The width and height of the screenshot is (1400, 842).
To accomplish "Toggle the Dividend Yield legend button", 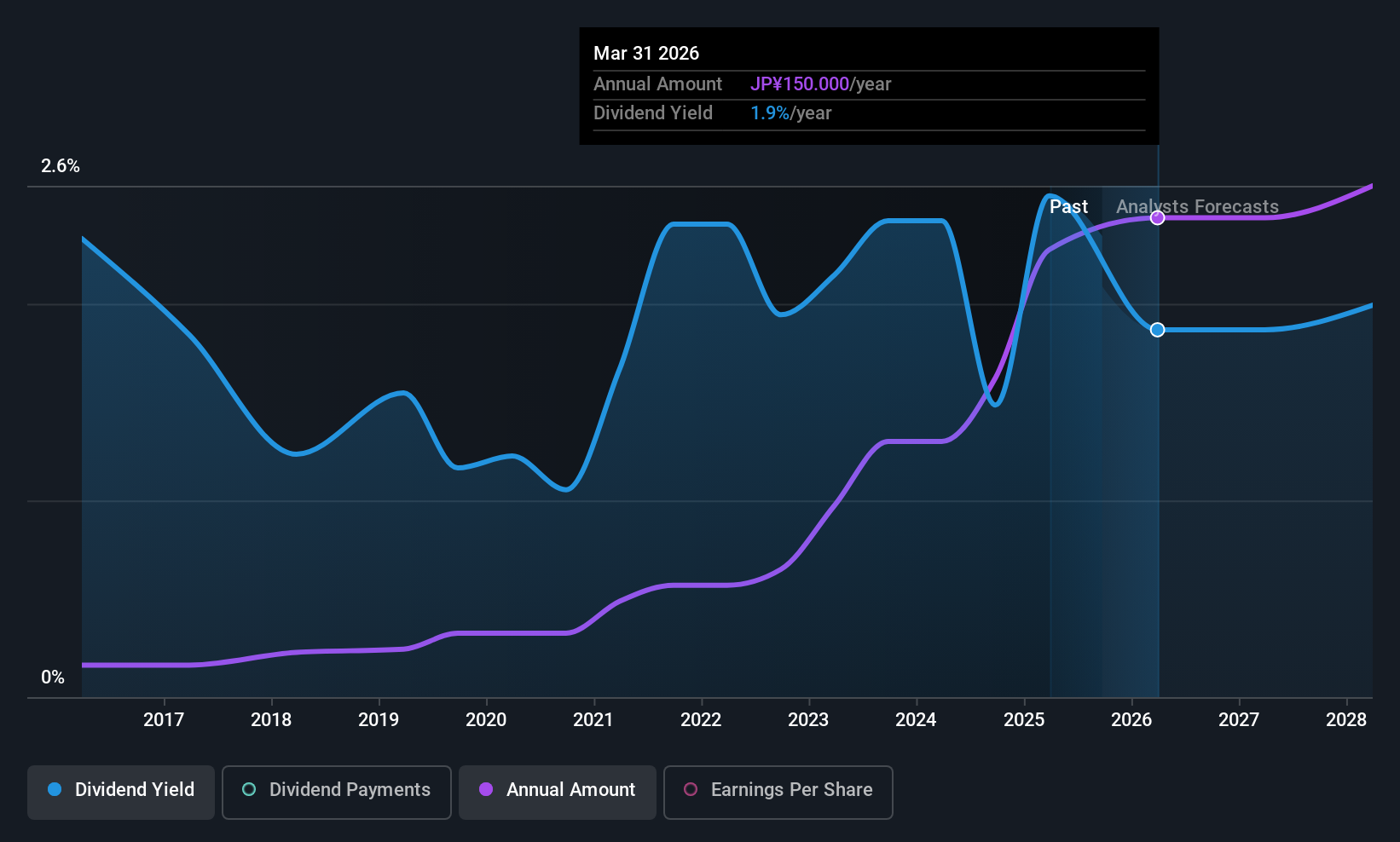I will point(121,792).
